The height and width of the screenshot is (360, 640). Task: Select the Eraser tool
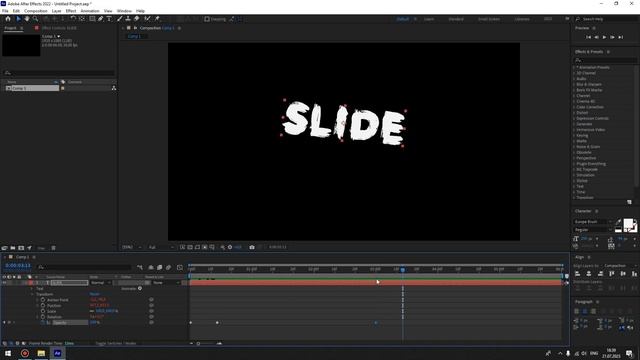[x=136, y=19]
